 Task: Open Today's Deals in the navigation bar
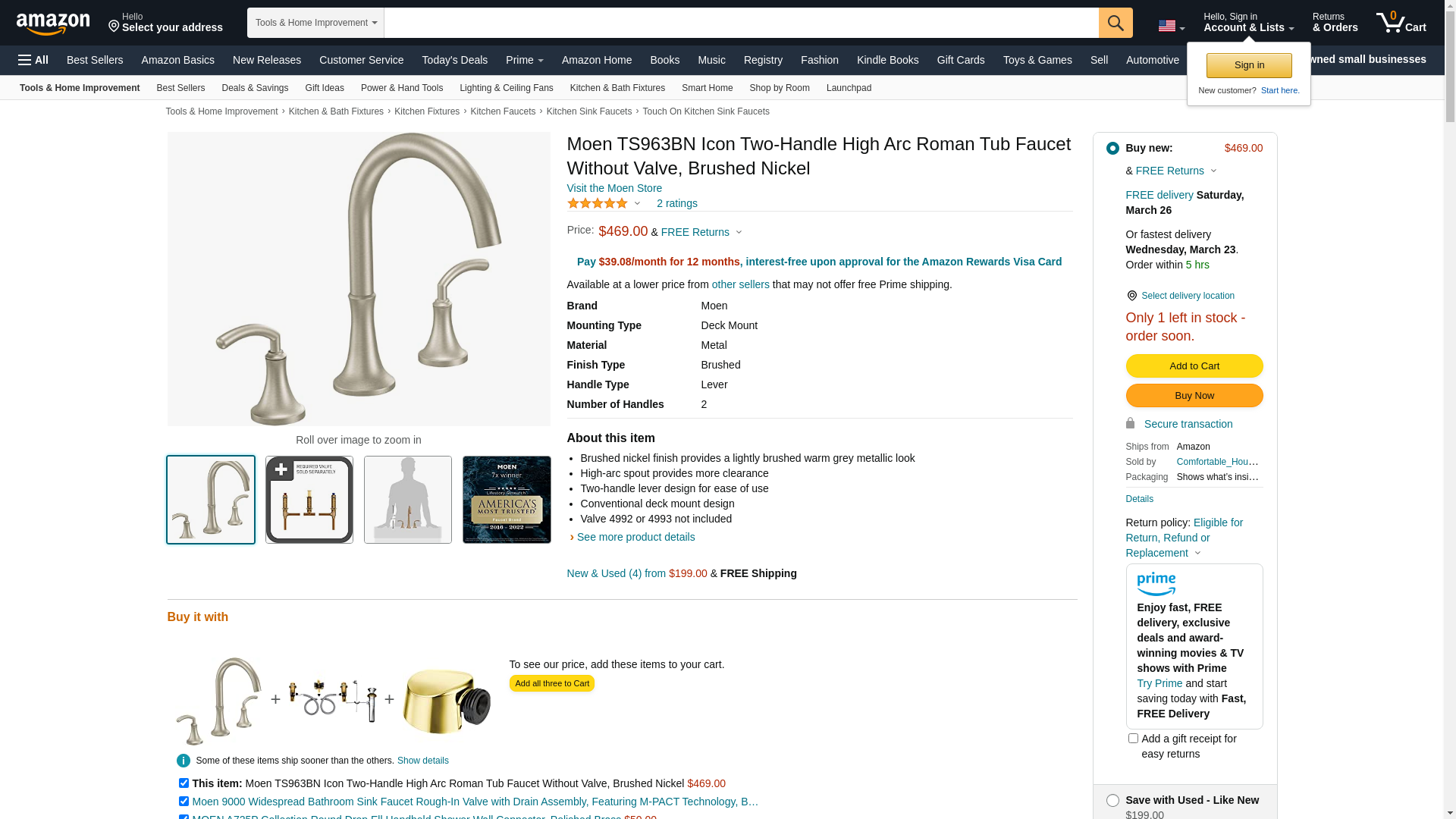click(454, 60)
